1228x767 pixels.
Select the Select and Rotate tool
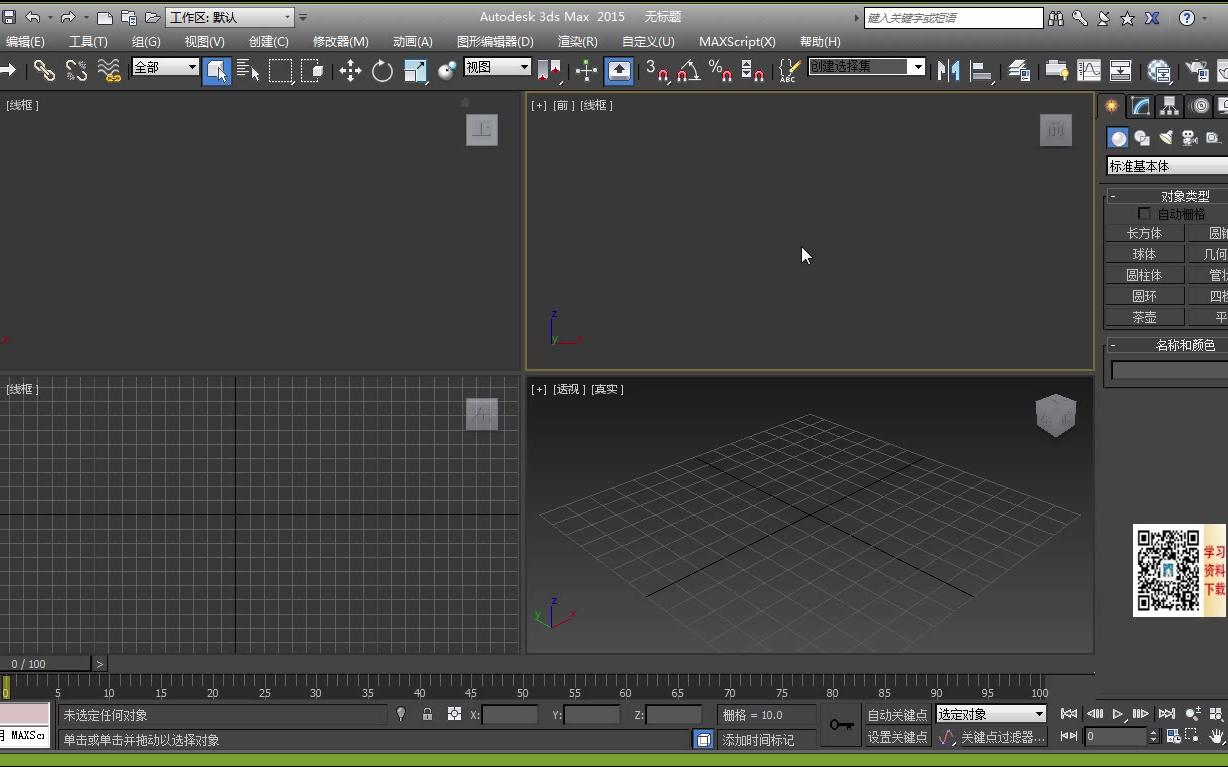coord(382,70)
